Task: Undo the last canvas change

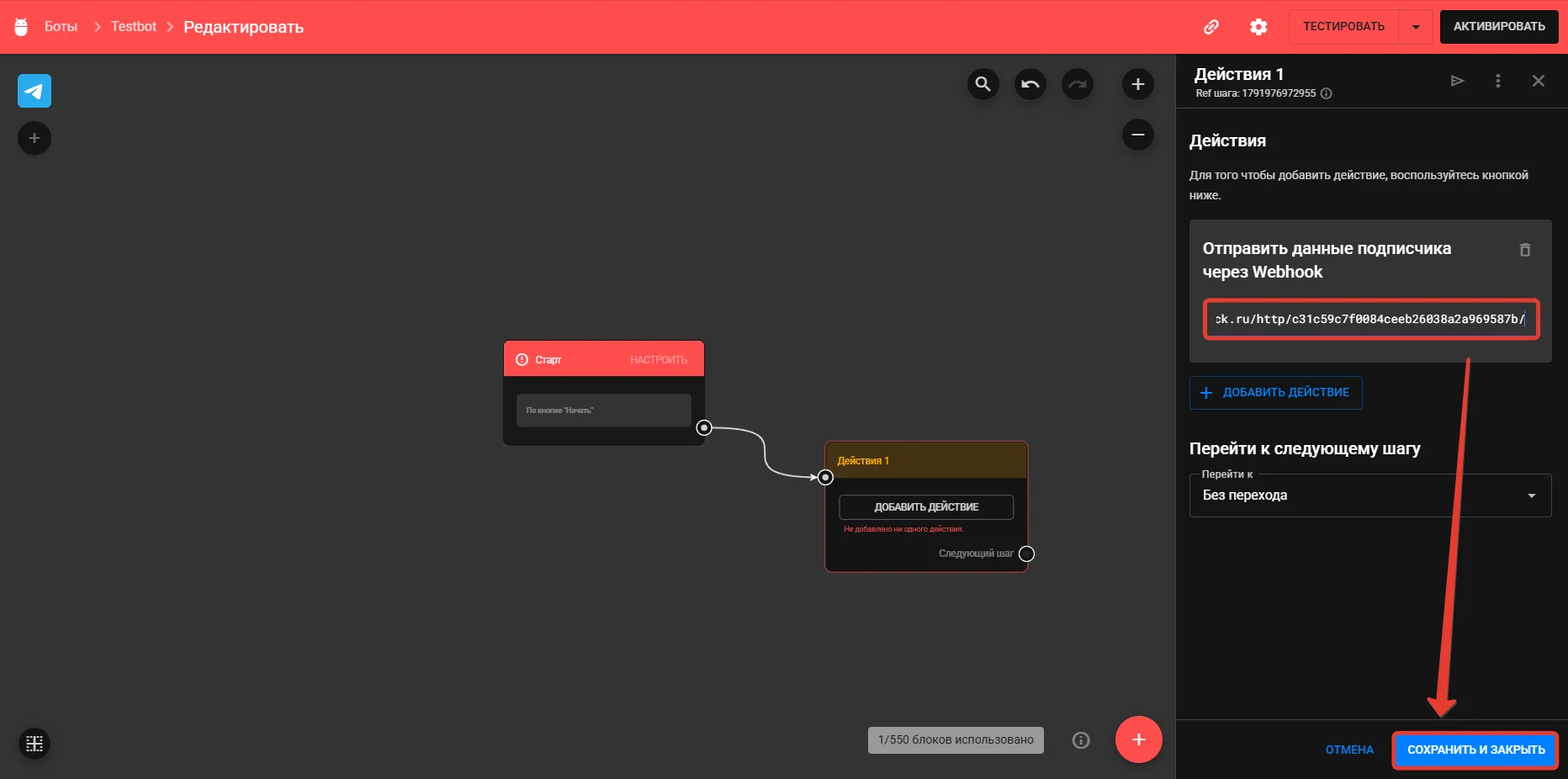Action: point(1030,84)
